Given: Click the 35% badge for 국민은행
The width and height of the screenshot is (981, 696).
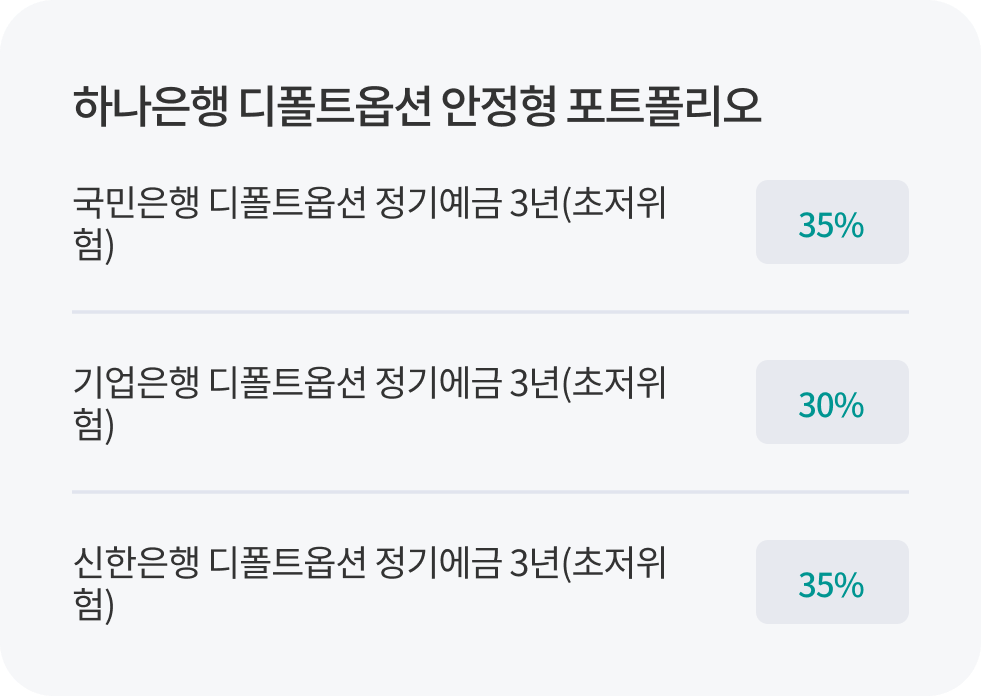Looking at the screenshot, I should (831, 224).
